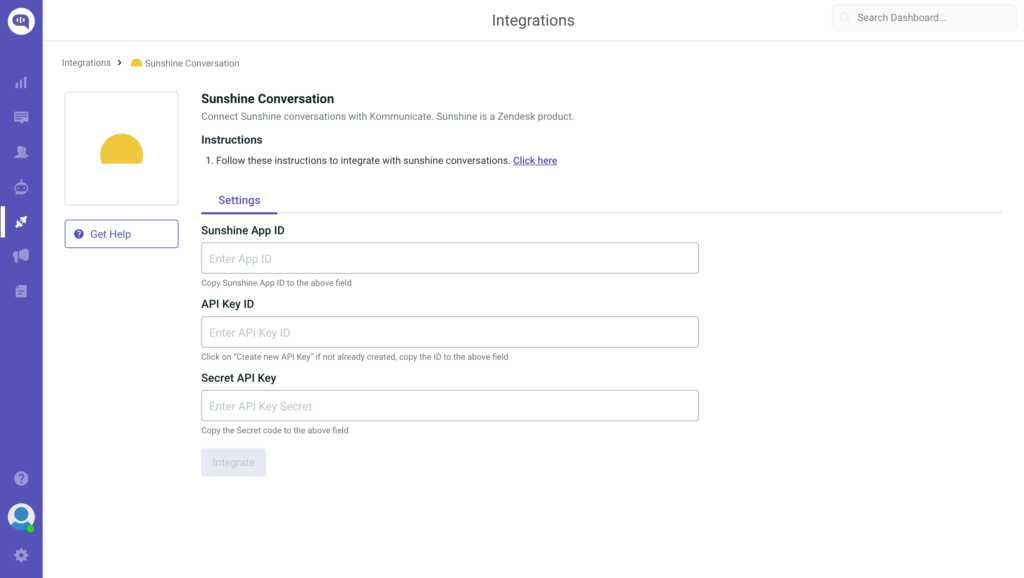Click the "Copy the Secret code" hint text

coord(275,430)
